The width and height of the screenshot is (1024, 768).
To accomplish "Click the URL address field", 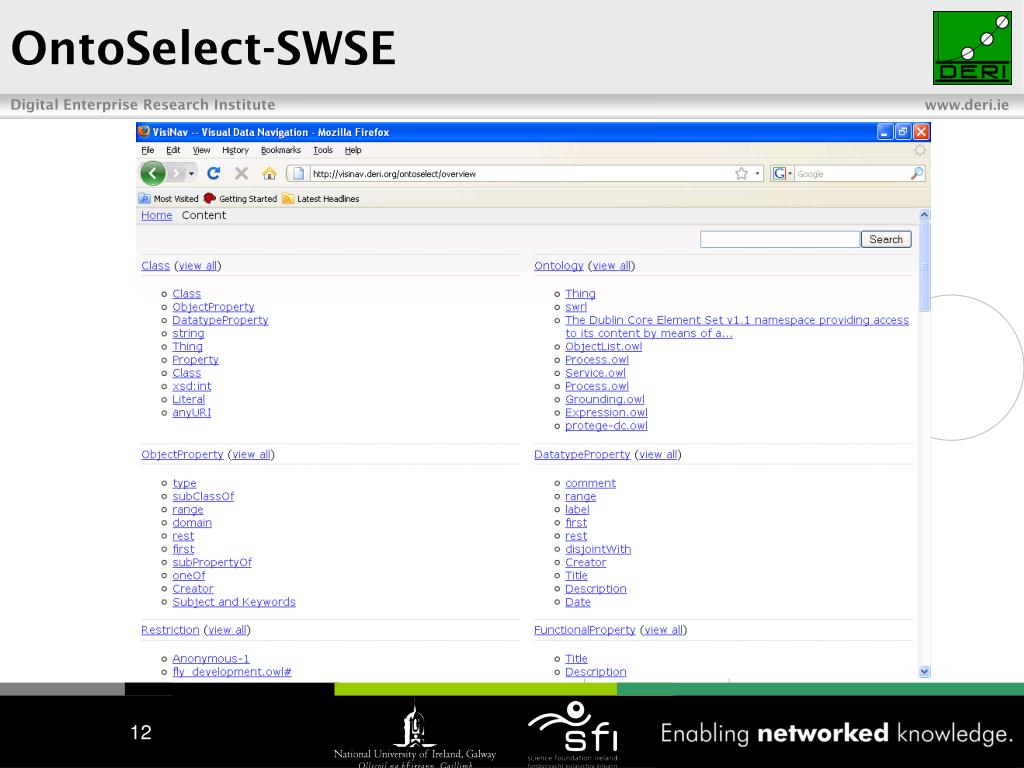I will (519, 174).
